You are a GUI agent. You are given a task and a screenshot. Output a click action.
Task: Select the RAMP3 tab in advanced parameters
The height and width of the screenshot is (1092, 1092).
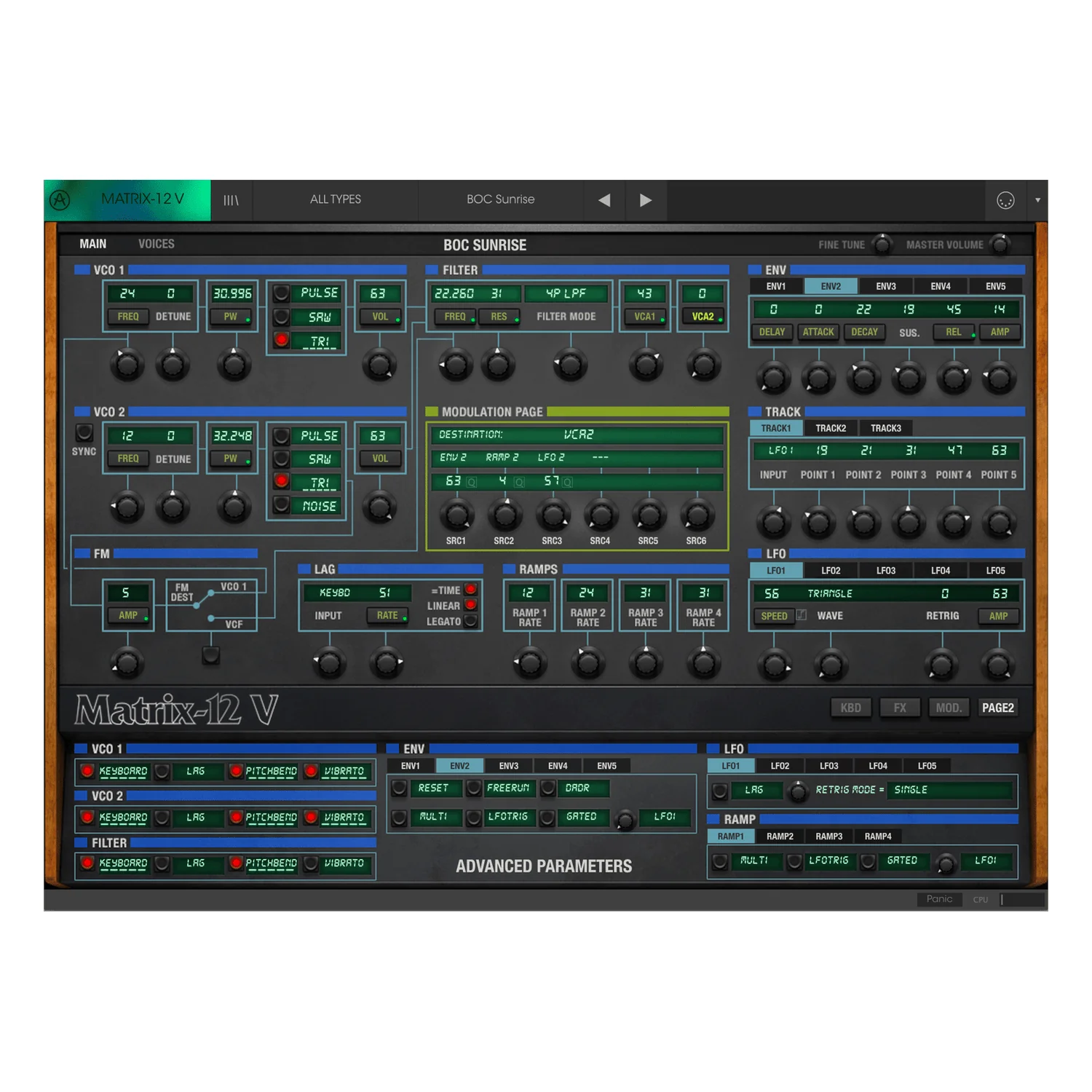tap(828, 836)
